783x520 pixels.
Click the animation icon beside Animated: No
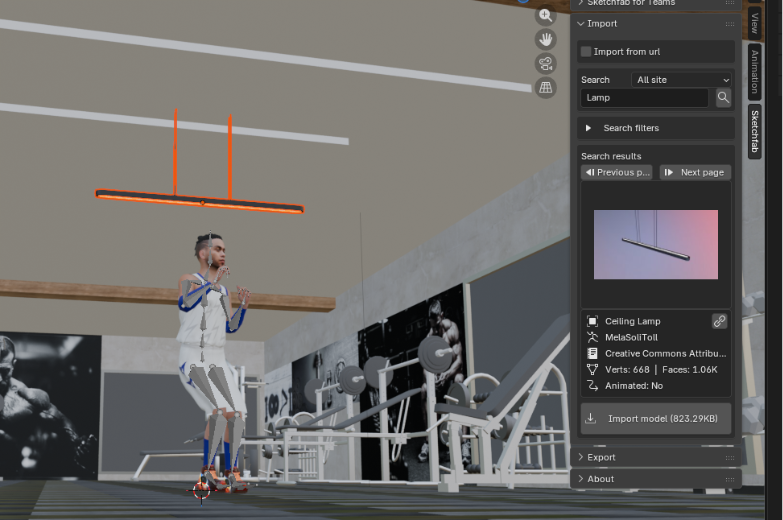tap(592, 386)
